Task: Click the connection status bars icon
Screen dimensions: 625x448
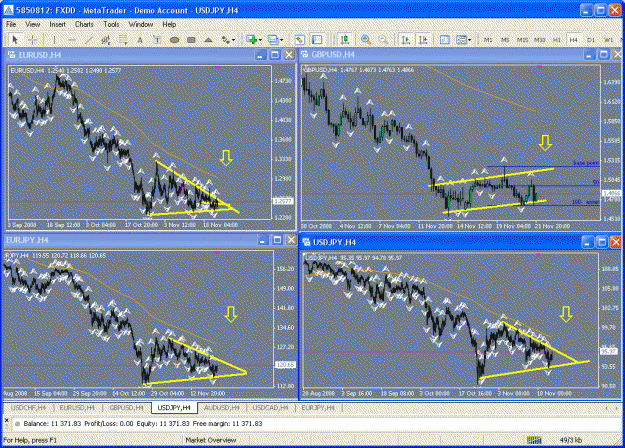Action: (534, 440)
